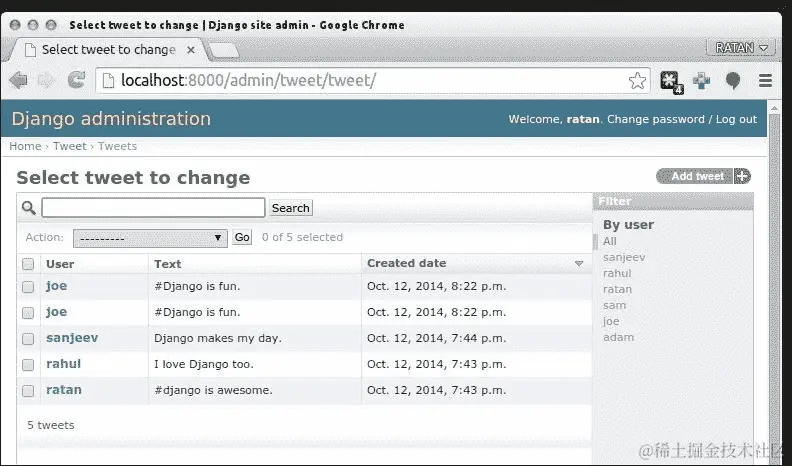Click the 'Oct. 12, 2014, 7:44 p.m.' date
792x466 pixels.
436,338
